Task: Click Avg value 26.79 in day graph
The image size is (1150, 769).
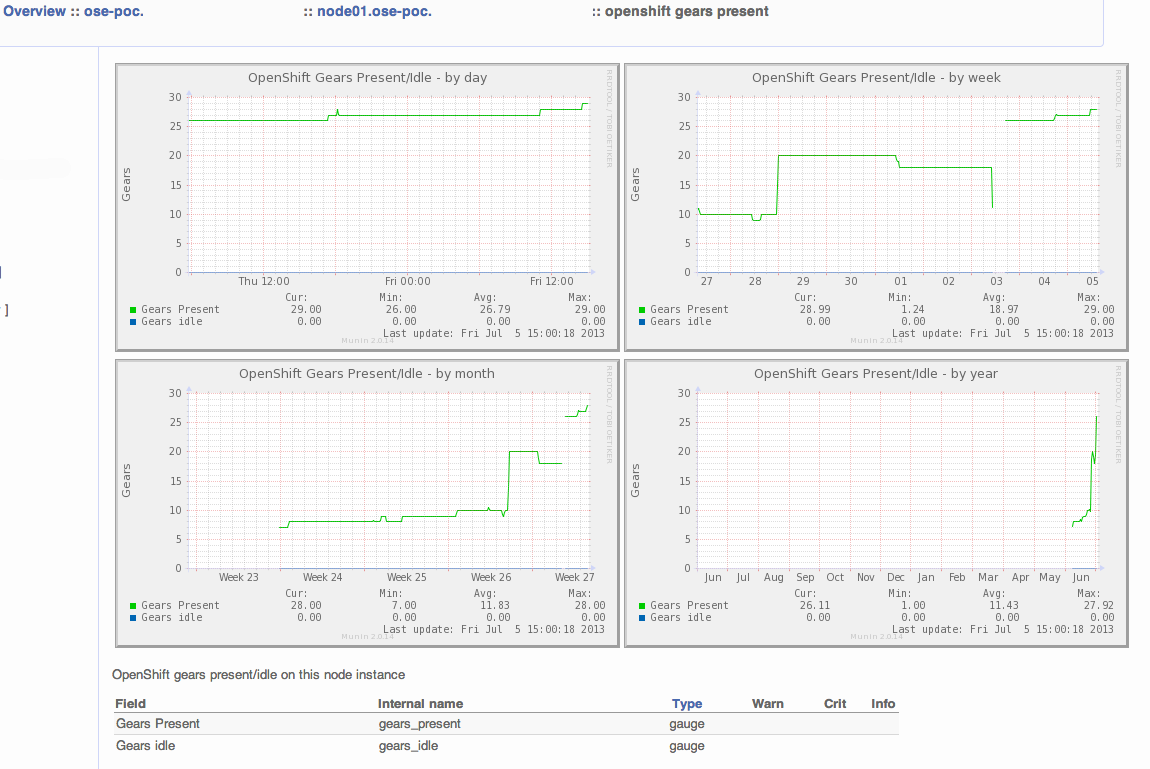Action: click(495, 310)
